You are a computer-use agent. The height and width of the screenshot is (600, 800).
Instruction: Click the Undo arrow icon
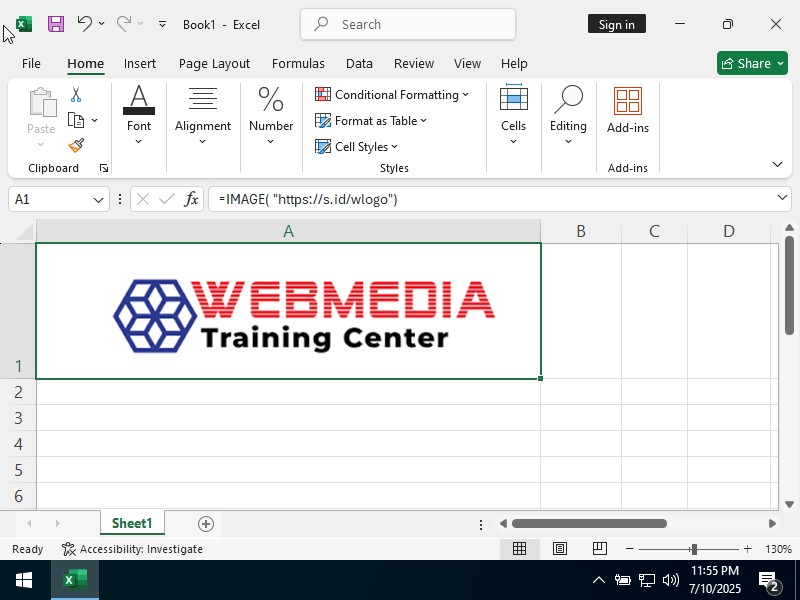(85, 23)
